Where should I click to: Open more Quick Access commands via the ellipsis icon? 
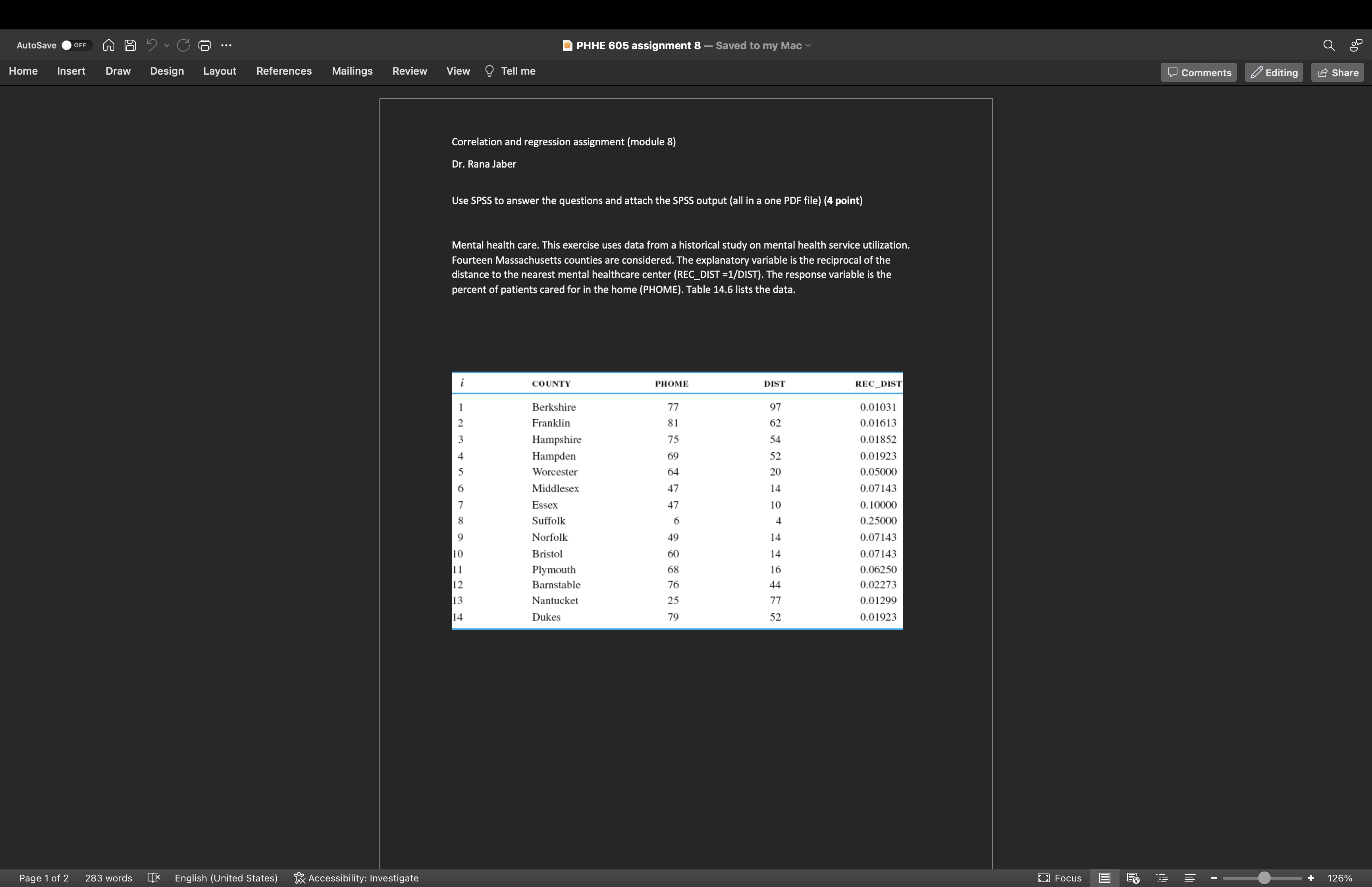click(226, 45)
